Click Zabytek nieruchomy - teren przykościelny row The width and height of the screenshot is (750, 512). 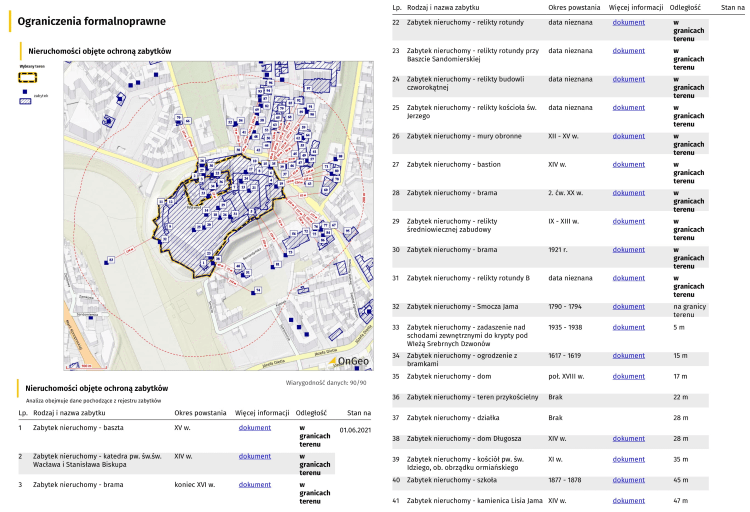click(x=550, y=401)
